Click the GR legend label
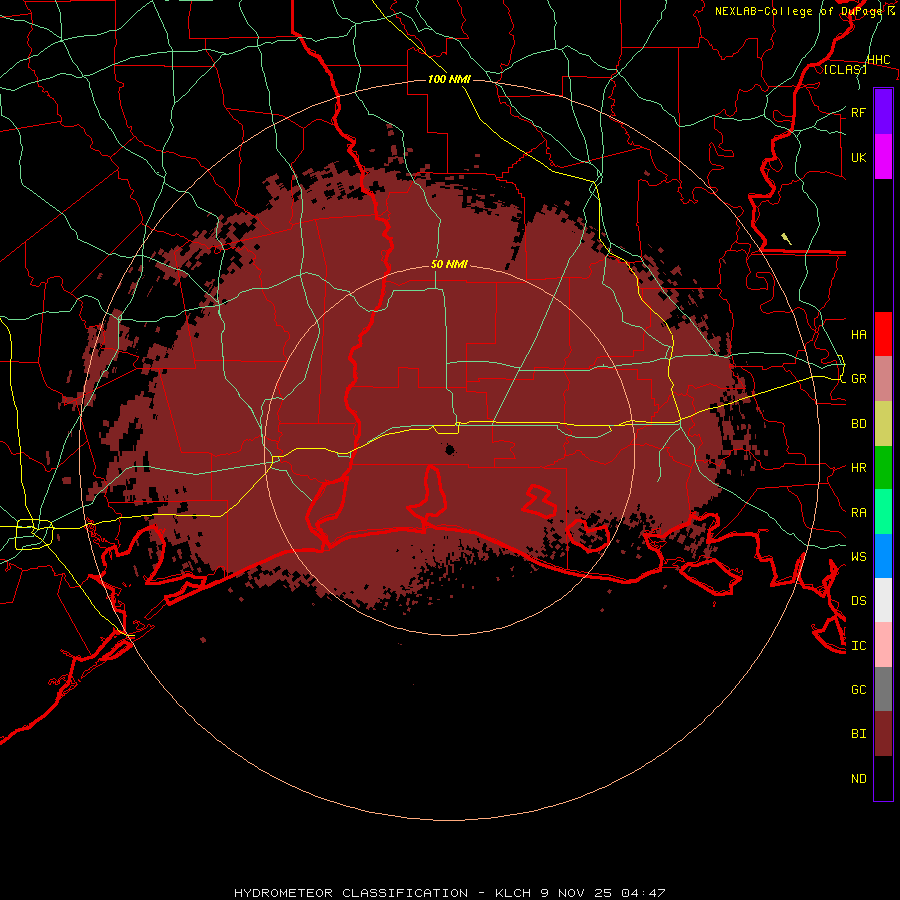The height and width of the screenshot is (900, 900). pyautogui.click(x=858, y=379)
